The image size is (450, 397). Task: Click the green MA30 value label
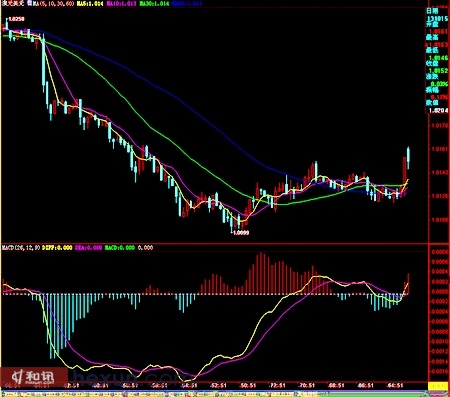click(154, 4)
